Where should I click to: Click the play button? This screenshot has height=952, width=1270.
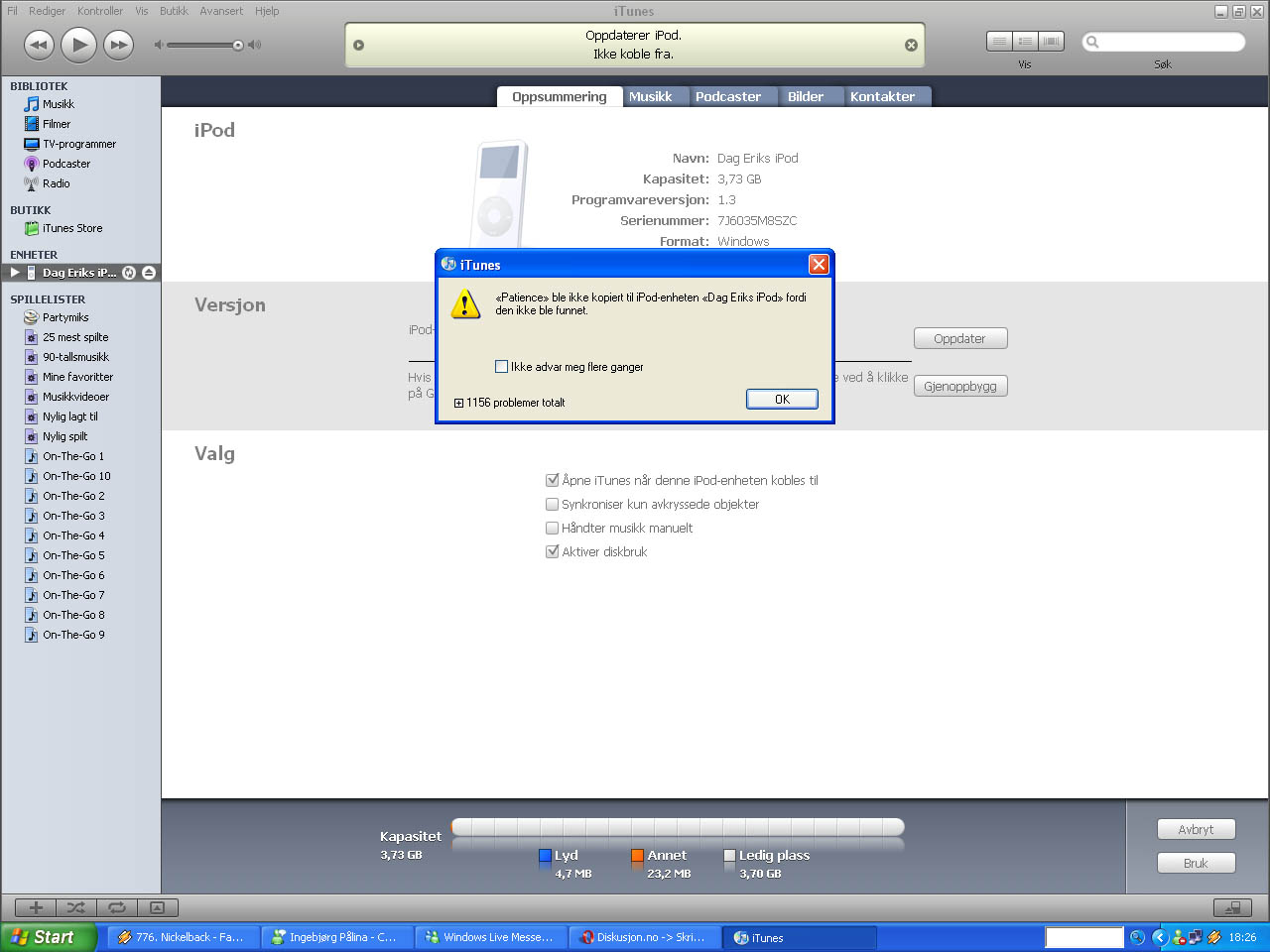click(x=78, y=45)
